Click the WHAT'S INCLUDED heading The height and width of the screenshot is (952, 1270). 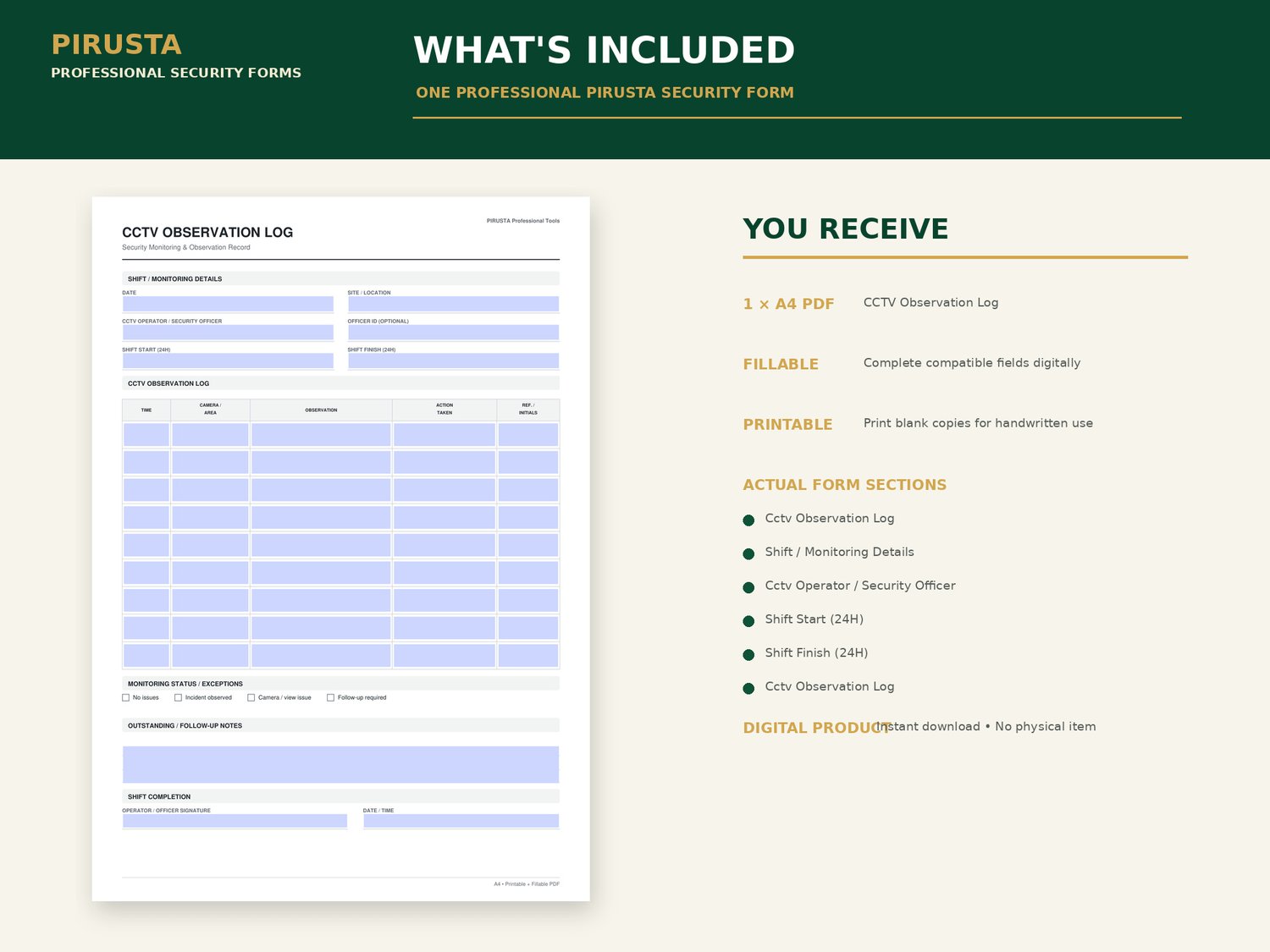(x=605, y=50)
